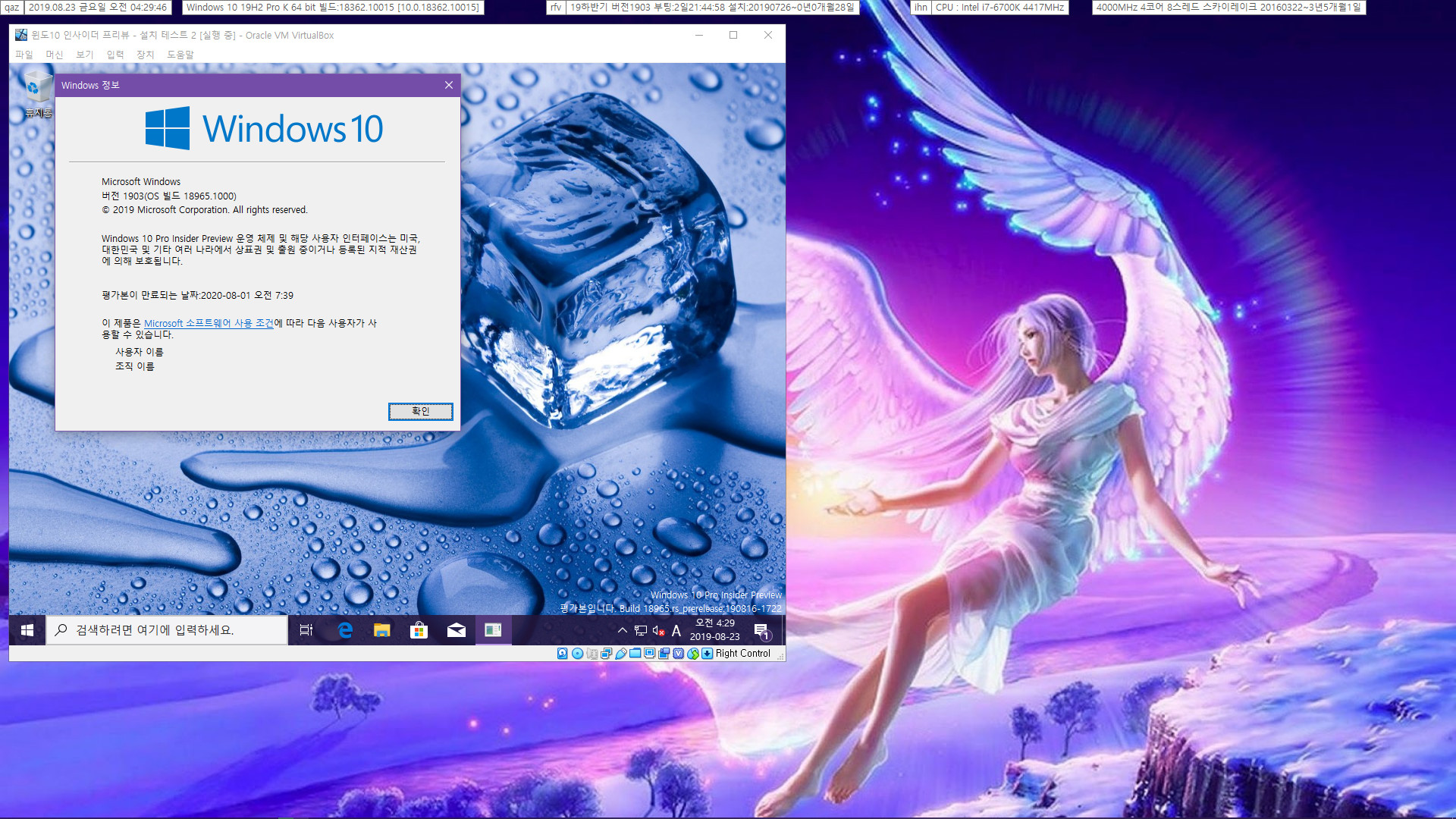Viewport: 1456px width, 819px height.
Task: Click the rfv label in top bar
Action: coord(556,8)
